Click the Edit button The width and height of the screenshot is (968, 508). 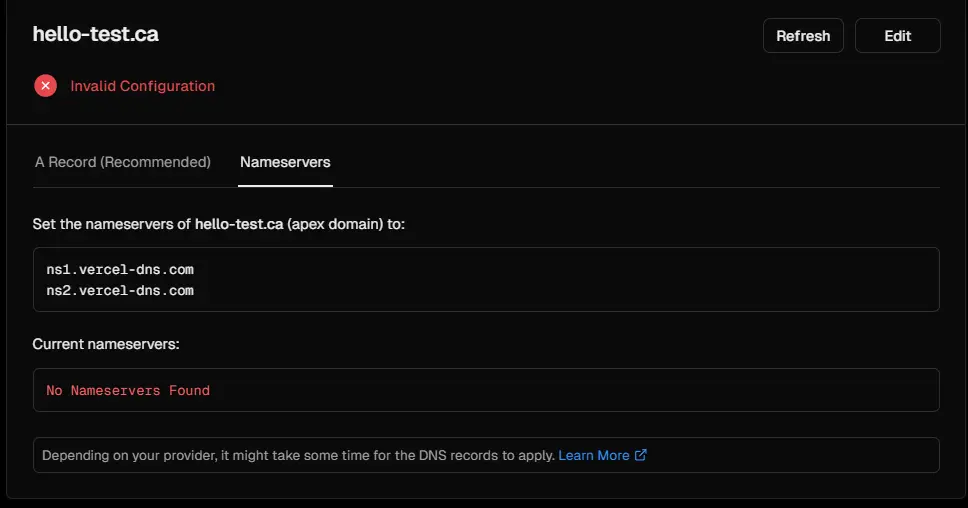pyautogui.click(x=897, y=36)
